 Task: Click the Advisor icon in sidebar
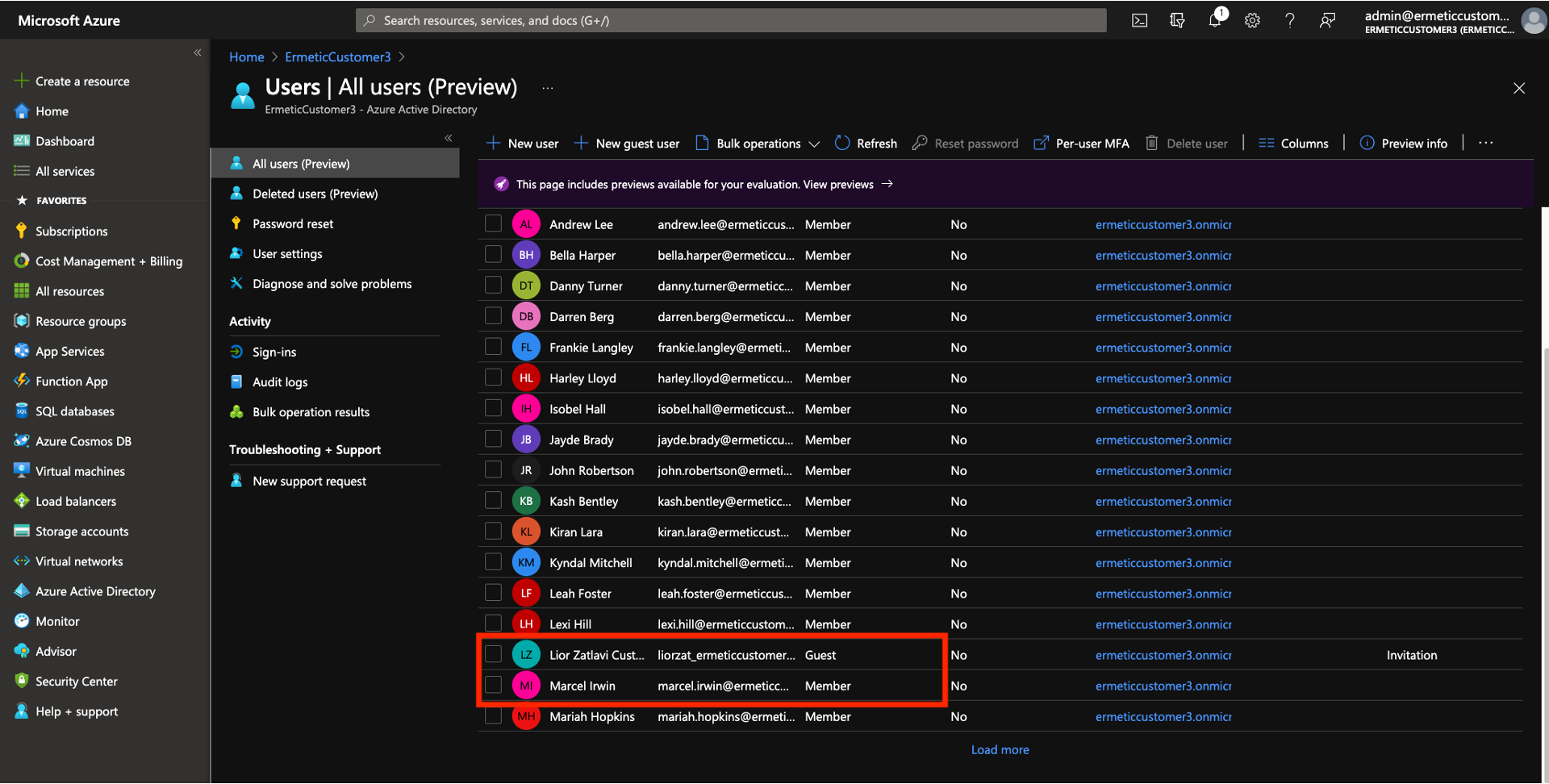[22, 651]
